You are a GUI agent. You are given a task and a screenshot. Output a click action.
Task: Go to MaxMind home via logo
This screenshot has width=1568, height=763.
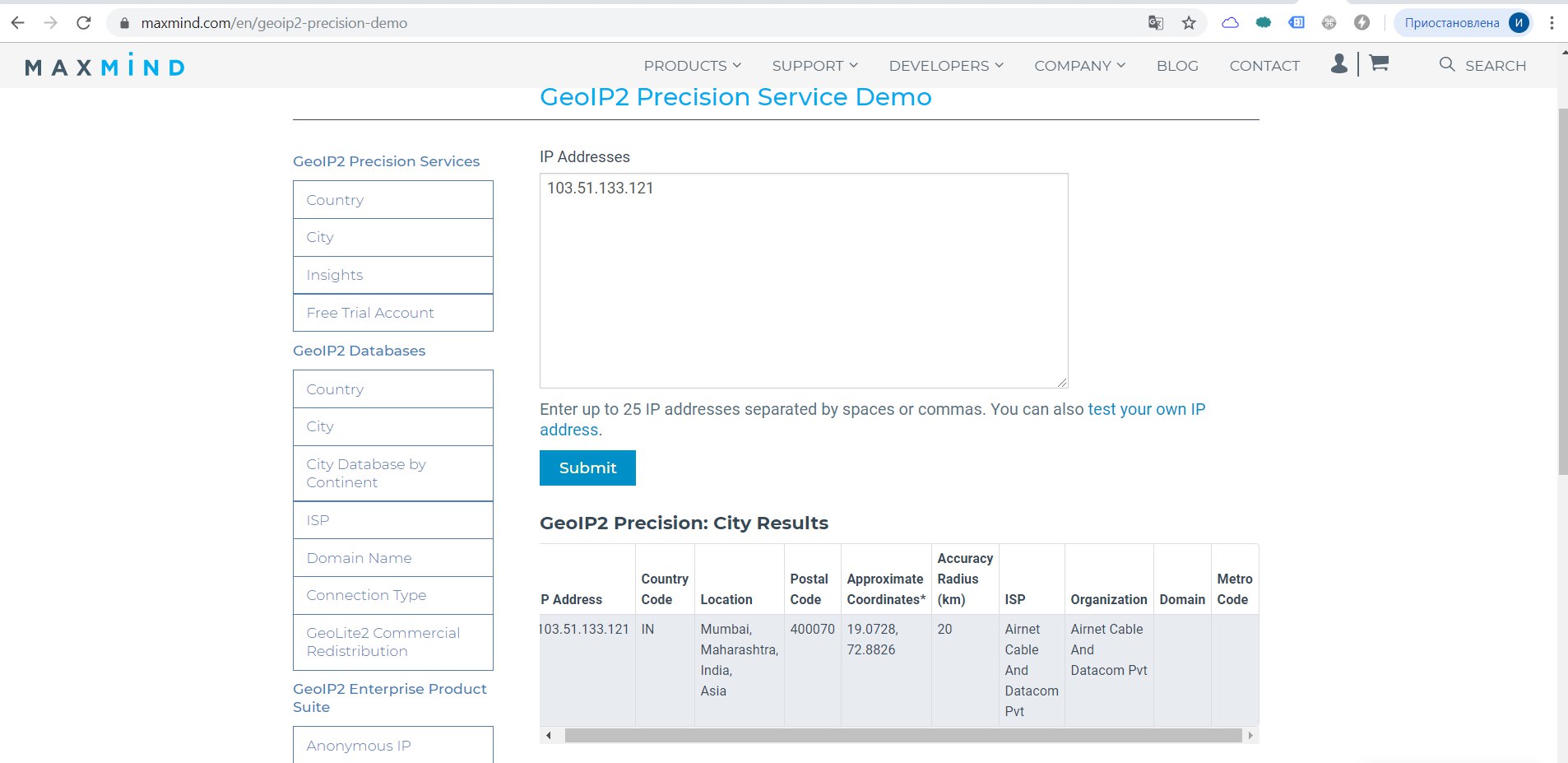pyautogui.click(x=104, y=65)
